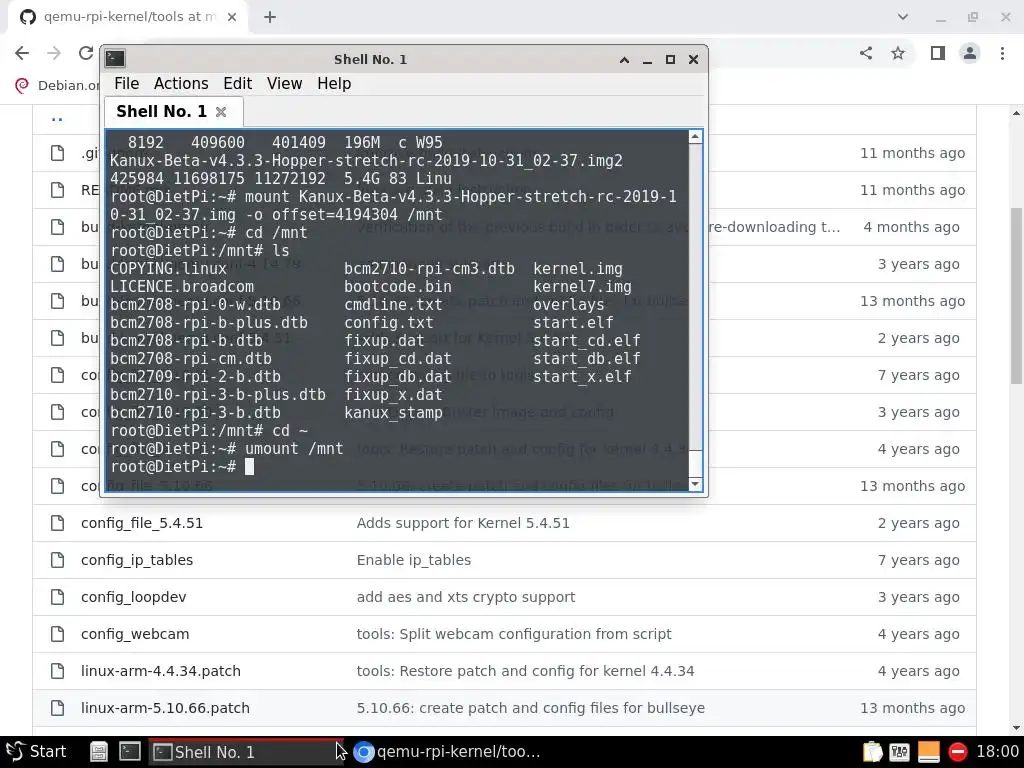Switch to qemu-rpi-kernel browser taskbar entry
The image size is (1024, 768).
[447, 752]
